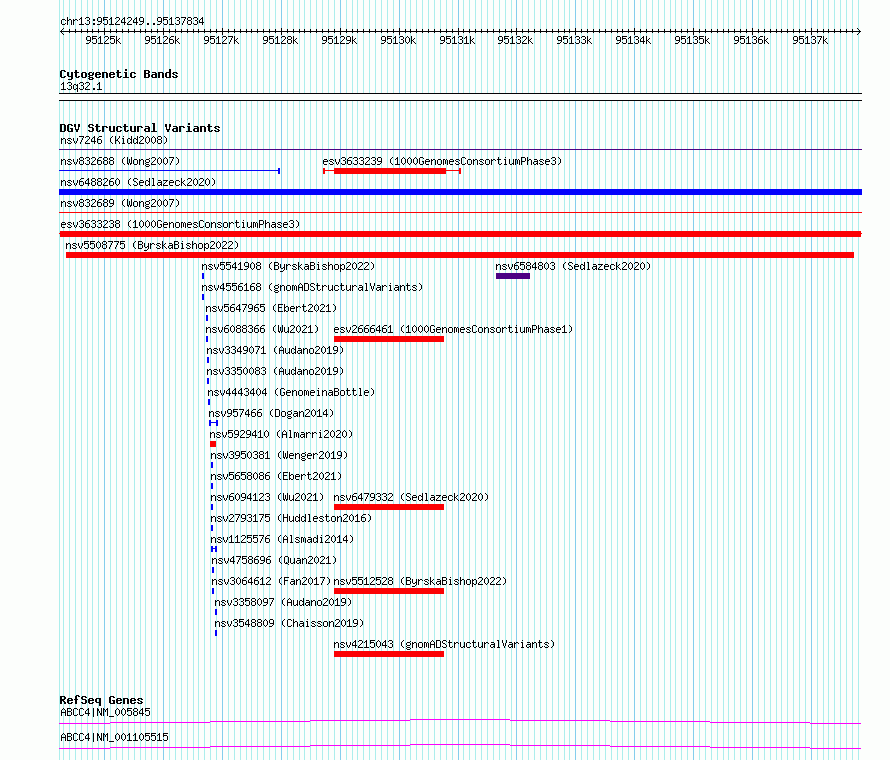Open nsv6479332 (Sedlazeck2020) label

(411, 497)
